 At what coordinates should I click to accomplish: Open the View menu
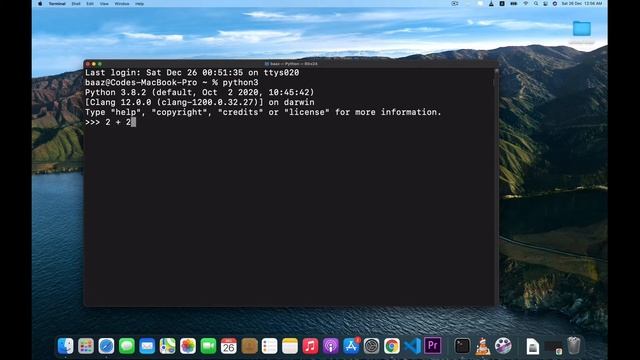tap(104, 4)
